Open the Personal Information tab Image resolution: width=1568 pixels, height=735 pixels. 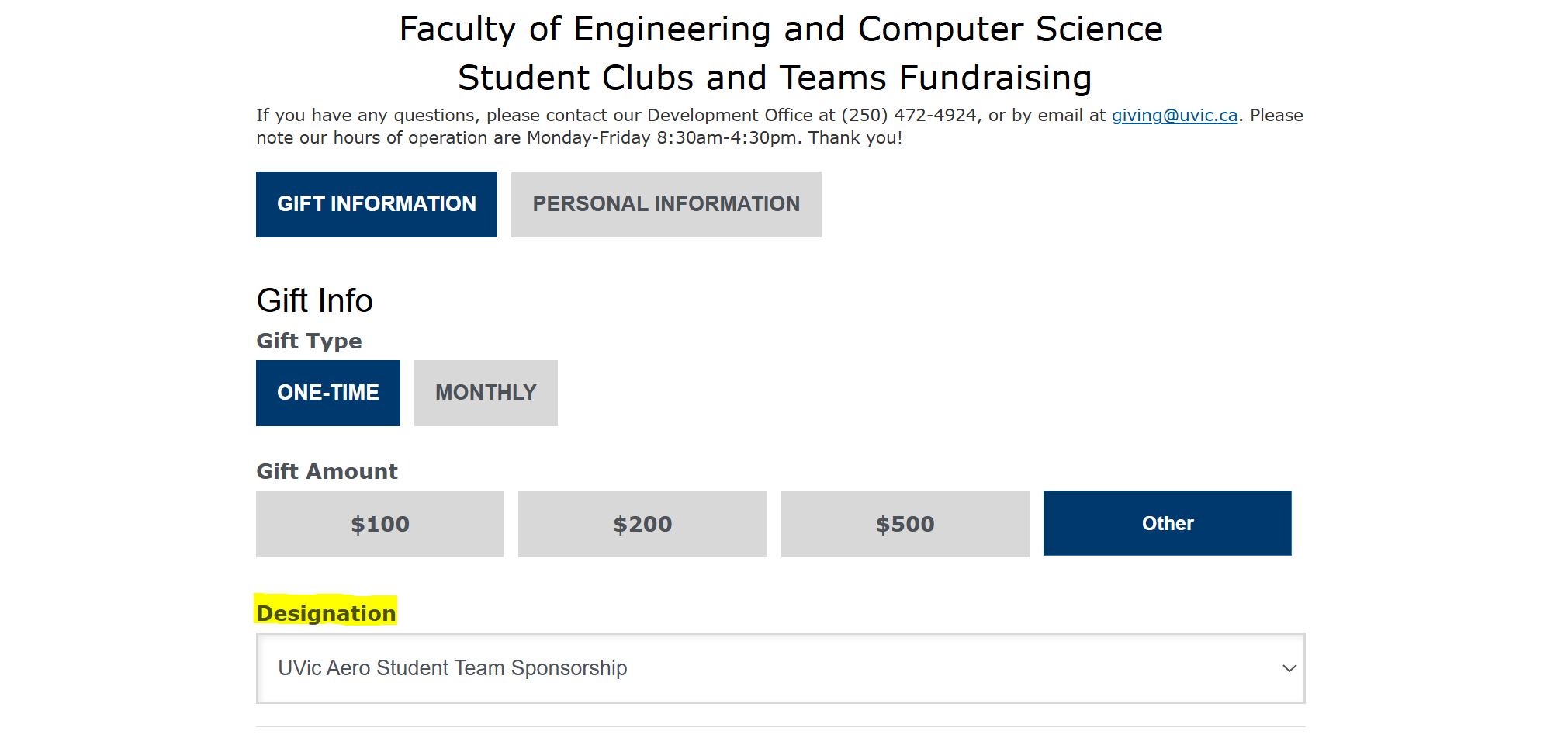coord(666,204)
